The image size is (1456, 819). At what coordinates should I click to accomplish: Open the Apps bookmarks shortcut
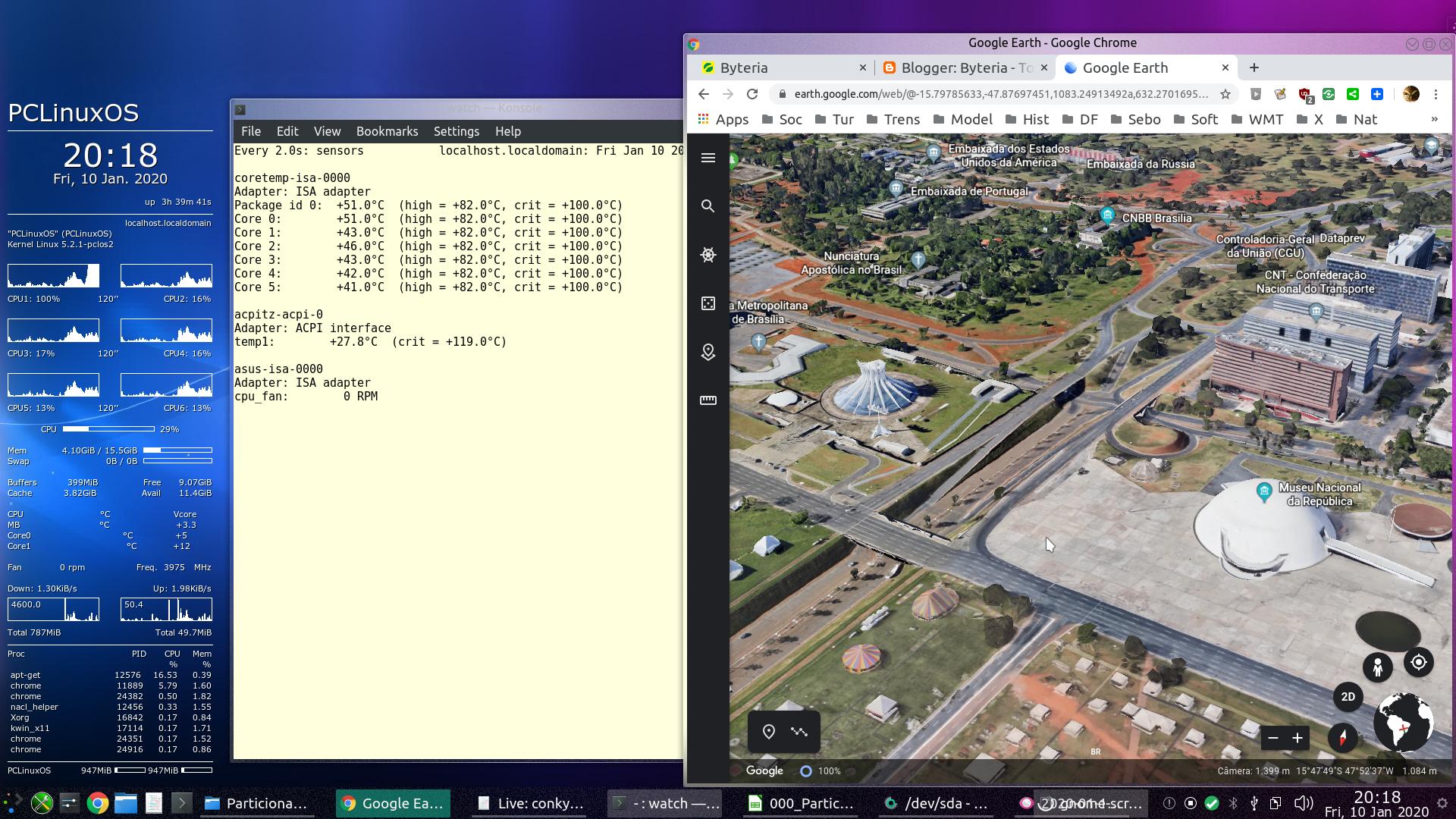click(x=723, y=119)
